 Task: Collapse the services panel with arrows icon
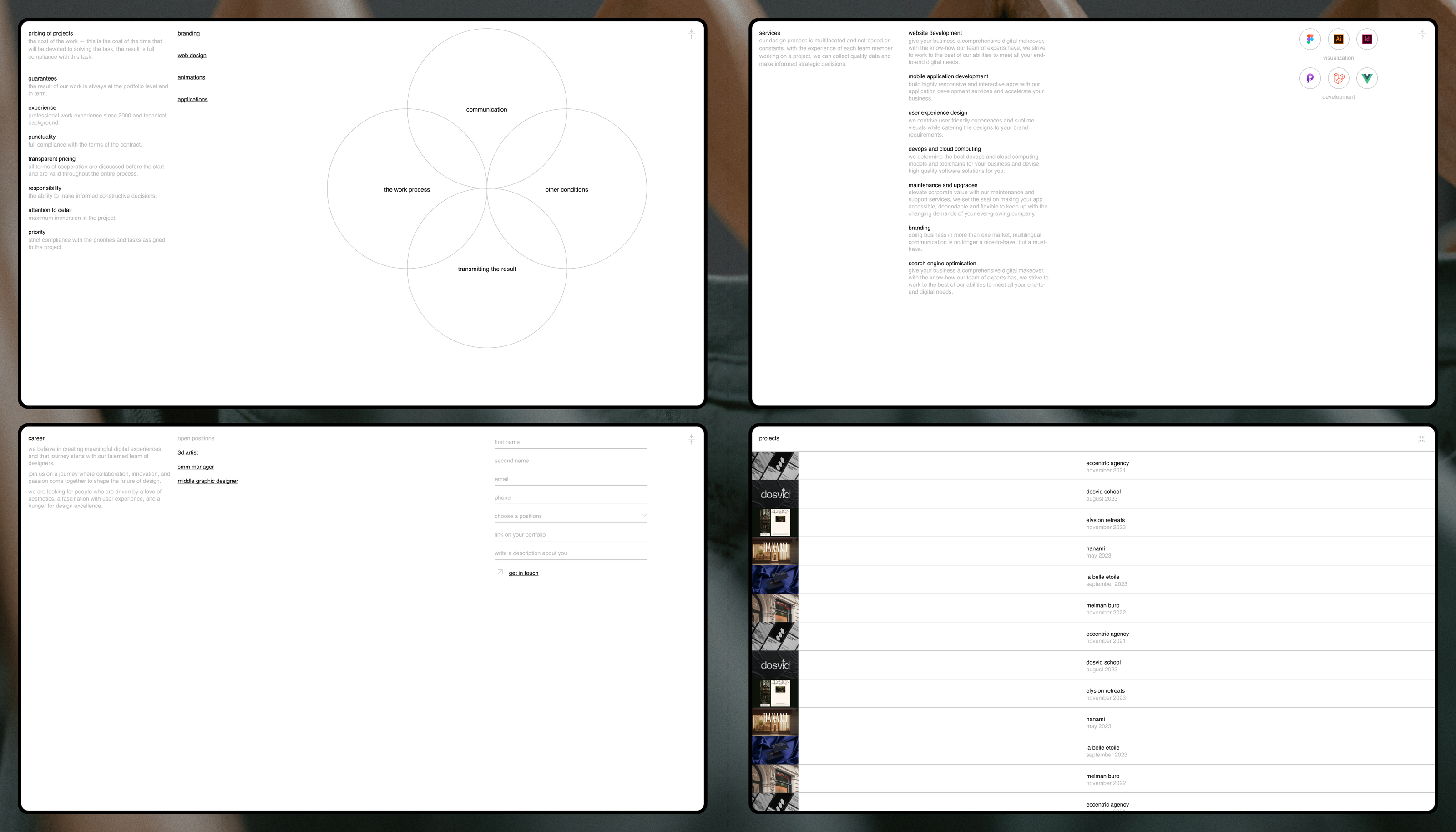(x=1422, y=34)
